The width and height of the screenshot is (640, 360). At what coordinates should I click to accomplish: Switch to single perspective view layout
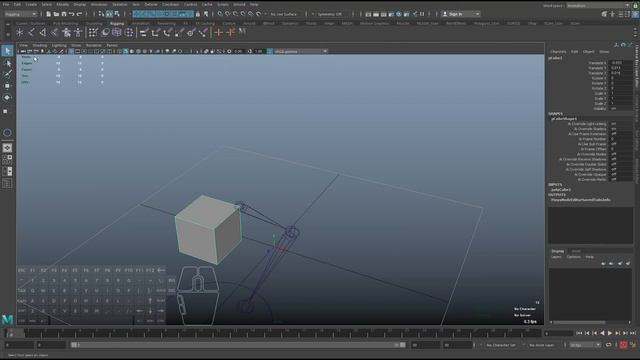click(7, 148)
